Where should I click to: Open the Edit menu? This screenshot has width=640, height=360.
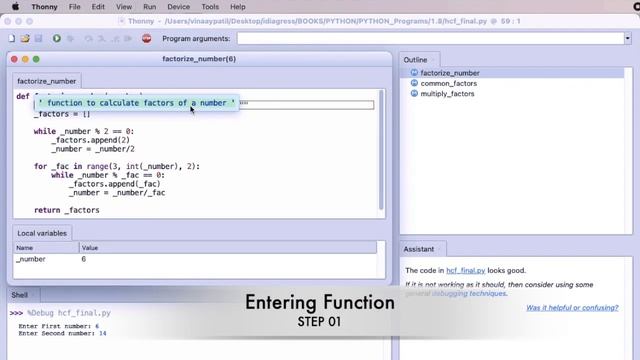tap(98, 7)
